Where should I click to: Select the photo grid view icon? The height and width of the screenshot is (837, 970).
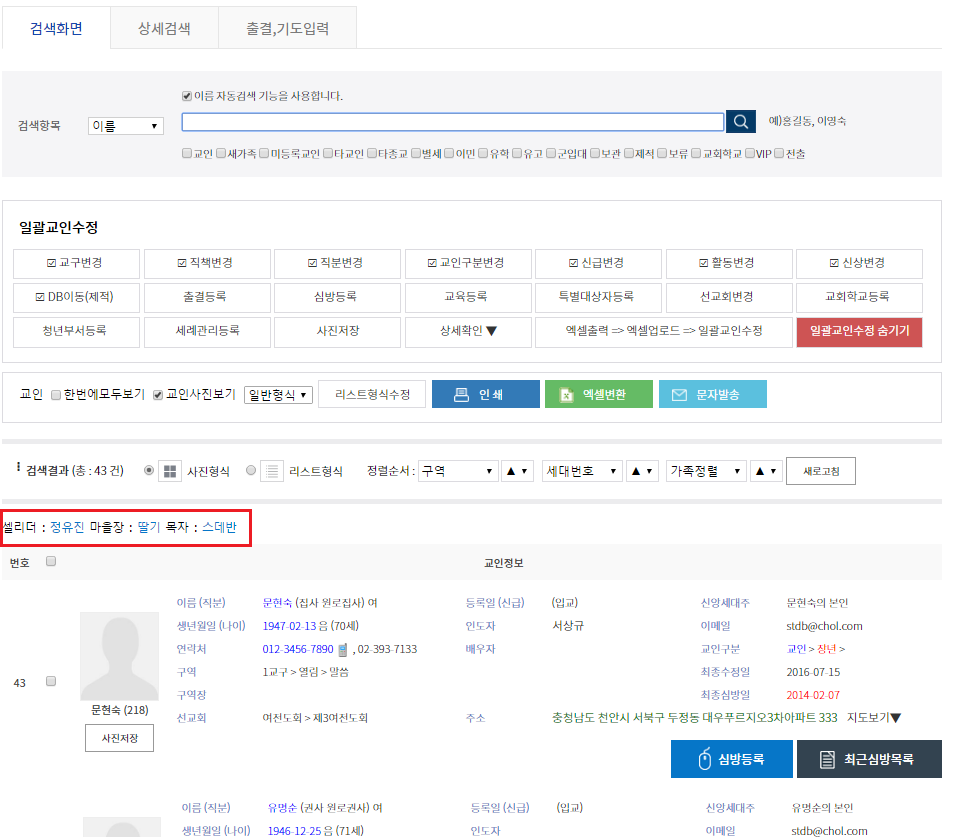pos(170,471)
